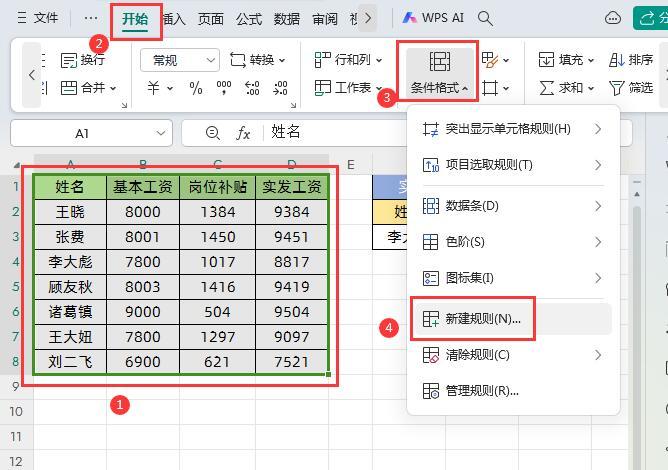Click the percent style icon
The height and width of the screenshot is (470, 668).
tap(196, 88)
